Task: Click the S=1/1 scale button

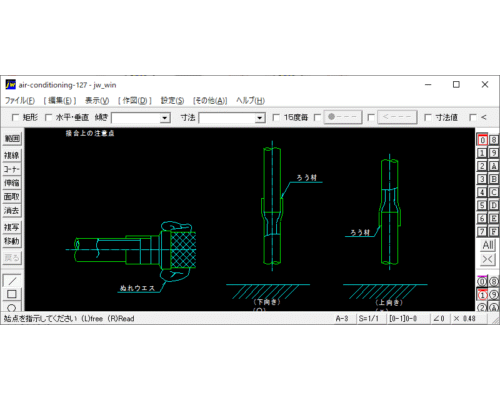Action: (x=369, y=319)
